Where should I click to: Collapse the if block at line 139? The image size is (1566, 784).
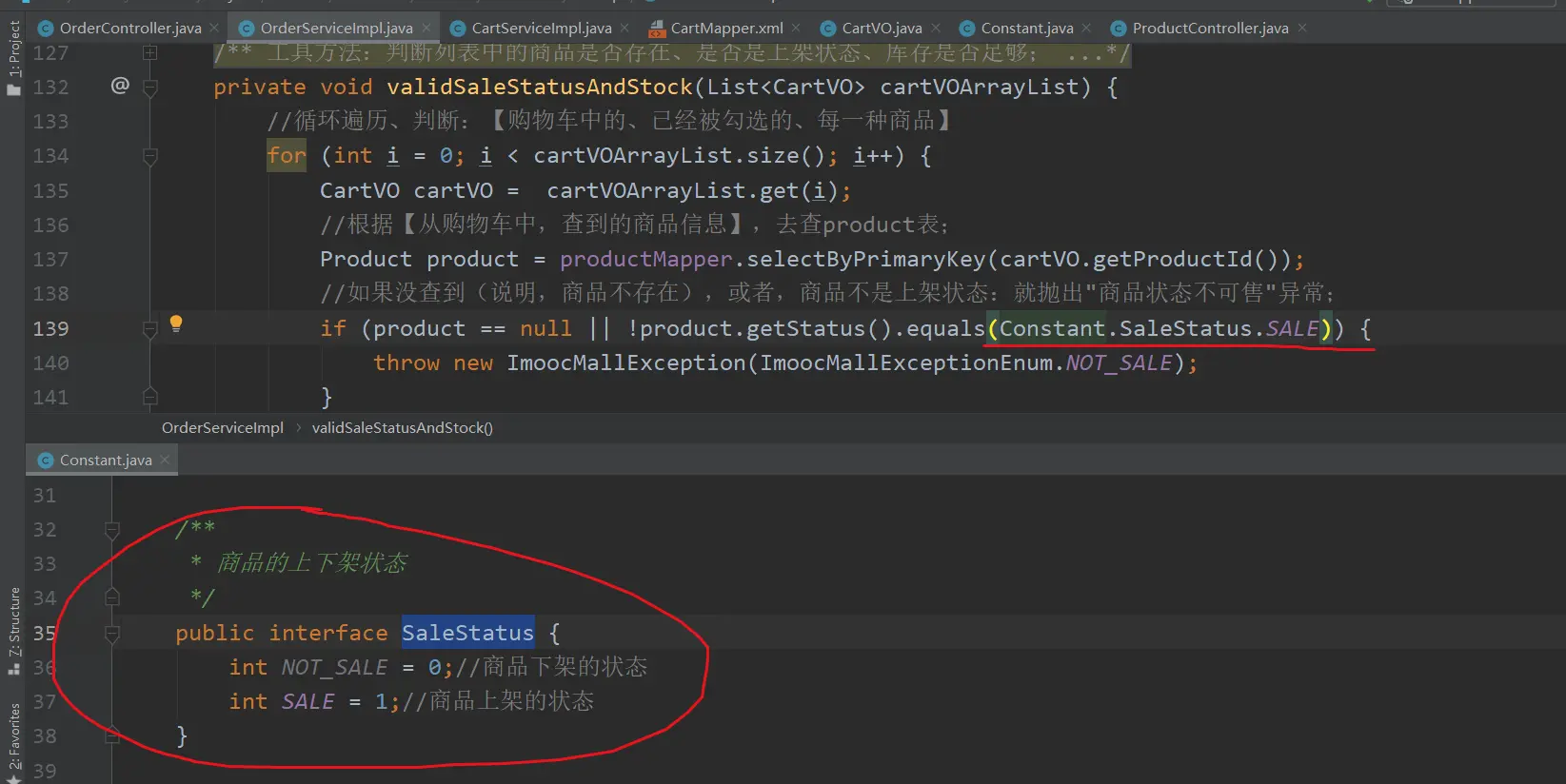tap(149, 329)
